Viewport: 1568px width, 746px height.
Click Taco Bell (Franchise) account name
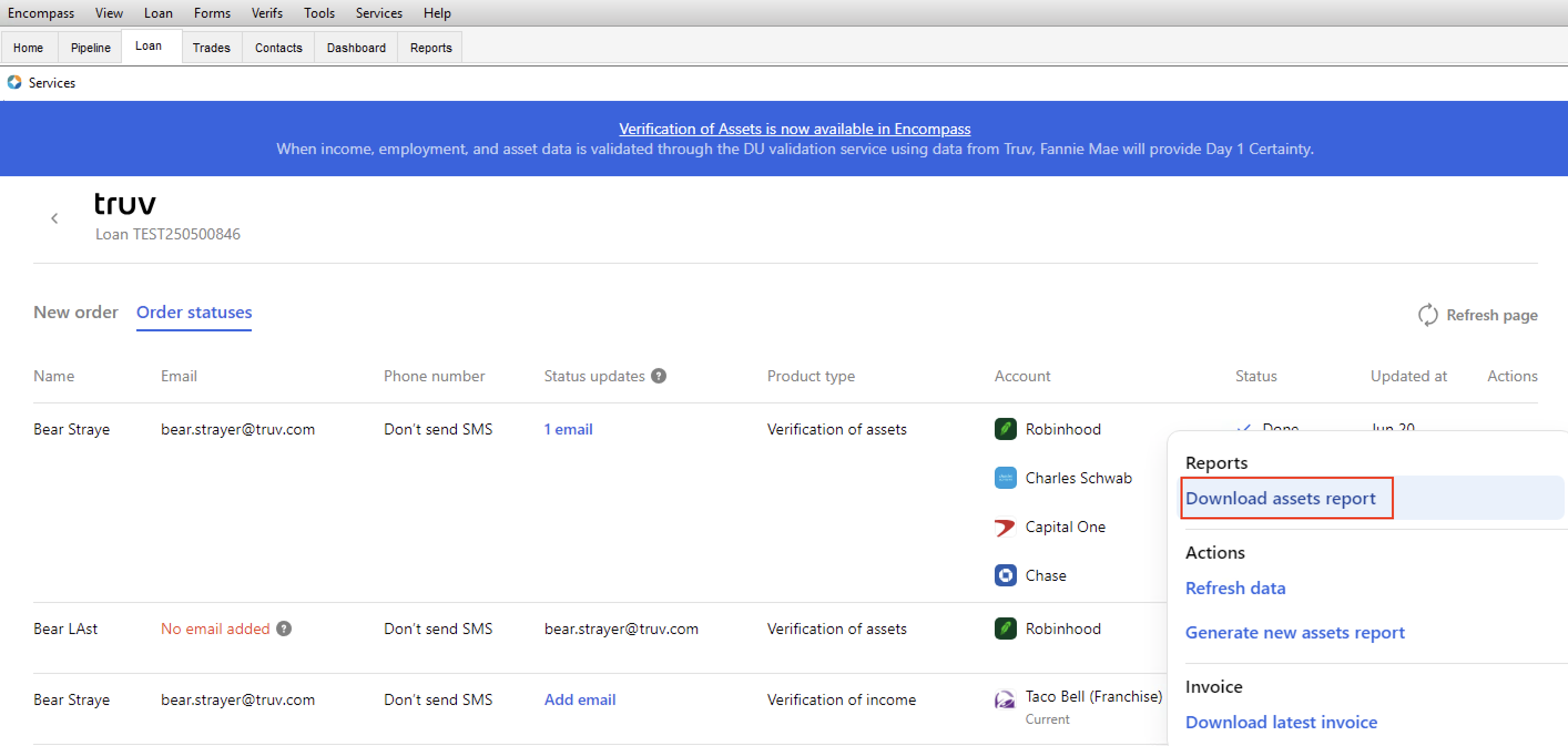[x=1094, y=696]
